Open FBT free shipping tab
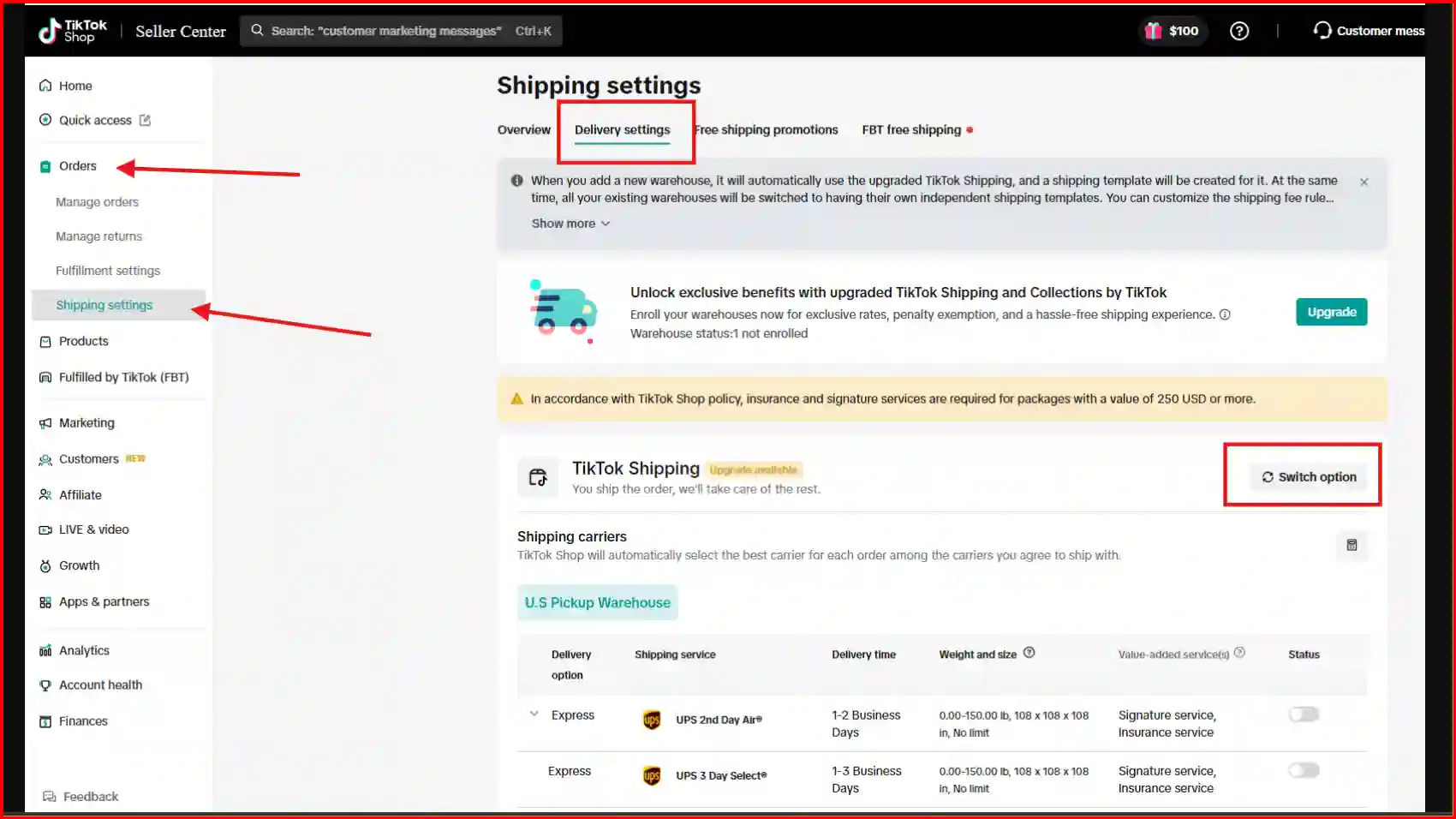This screenshot has width=1456, height=819. [911, 130]
